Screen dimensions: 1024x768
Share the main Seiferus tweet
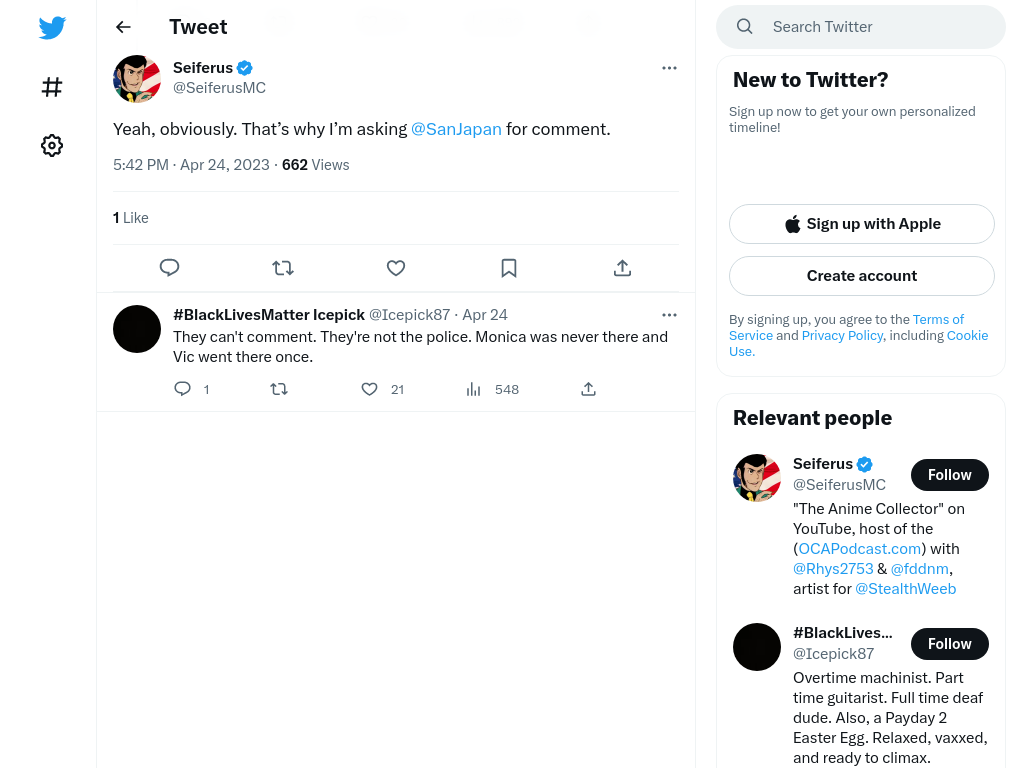622,268
